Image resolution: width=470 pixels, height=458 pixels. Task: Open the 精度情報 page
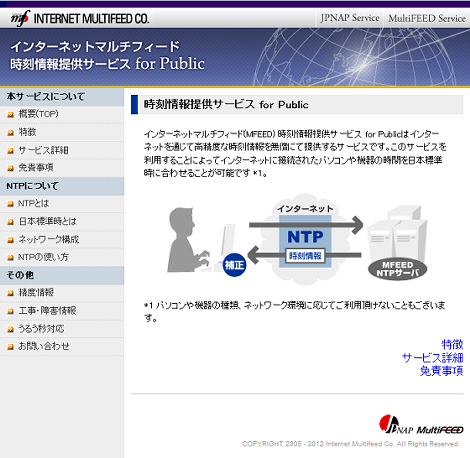[x=36, y=293]
